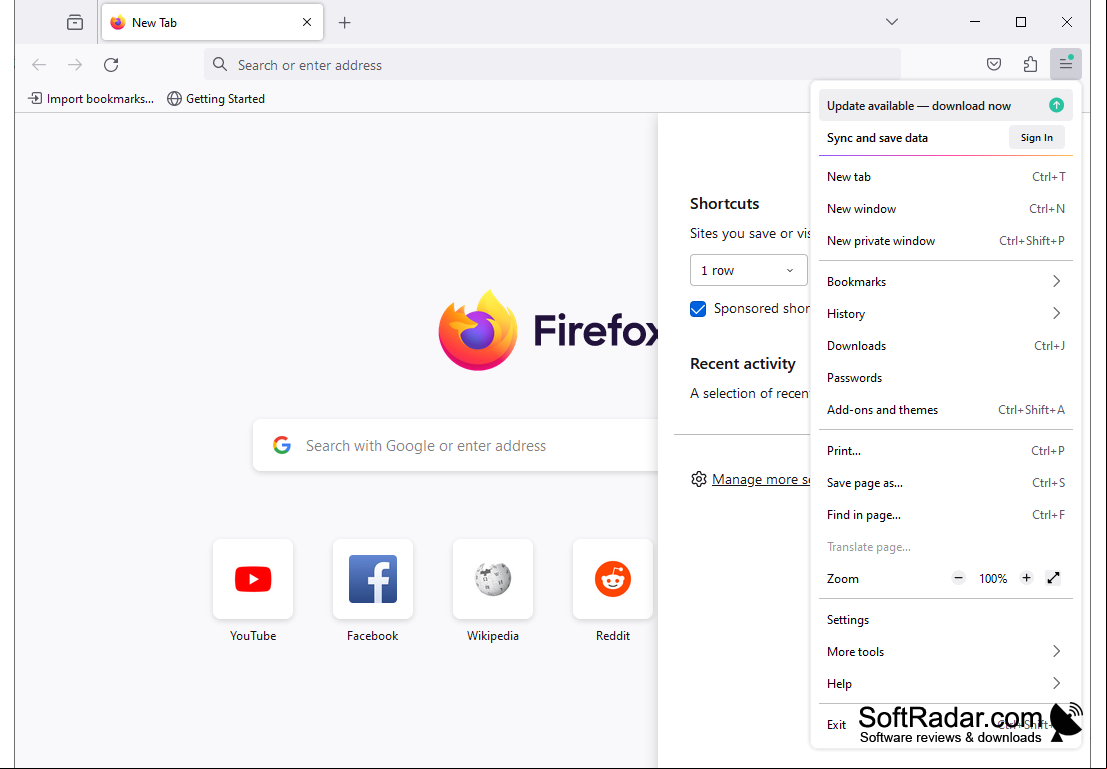Screen dimensions: 1107x769
Task: Go back one page
Action: 39,65
